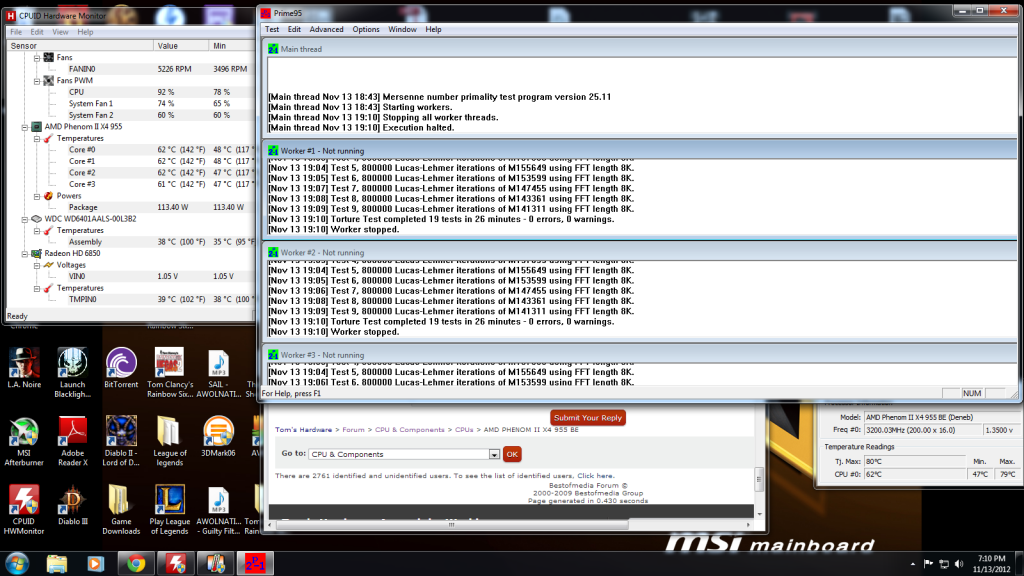
Task: Open the network tray icon
Action: point(944,564)
